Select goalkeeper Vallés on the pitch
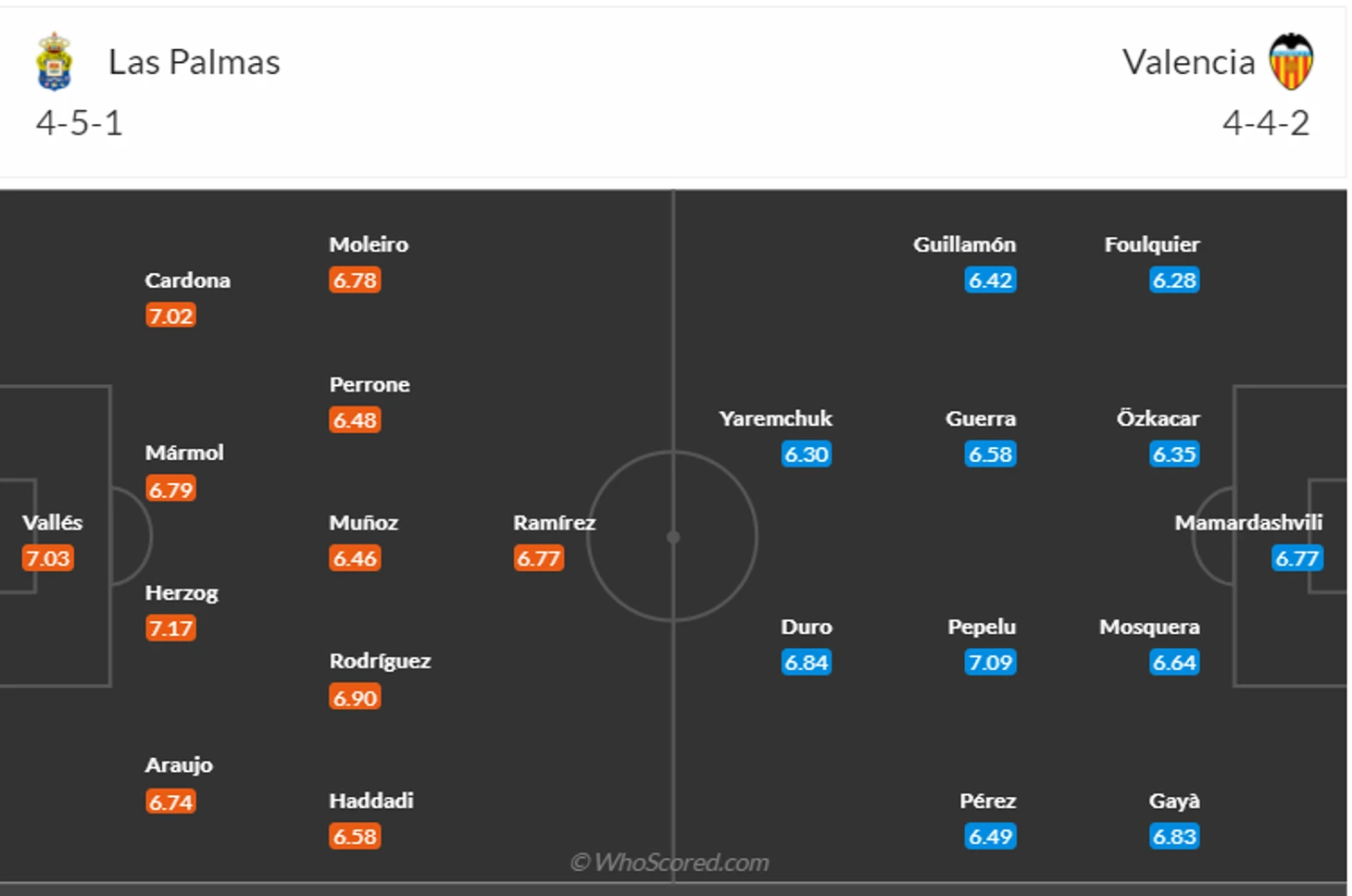Screen dimensions: 1352x896 point(52,522)
